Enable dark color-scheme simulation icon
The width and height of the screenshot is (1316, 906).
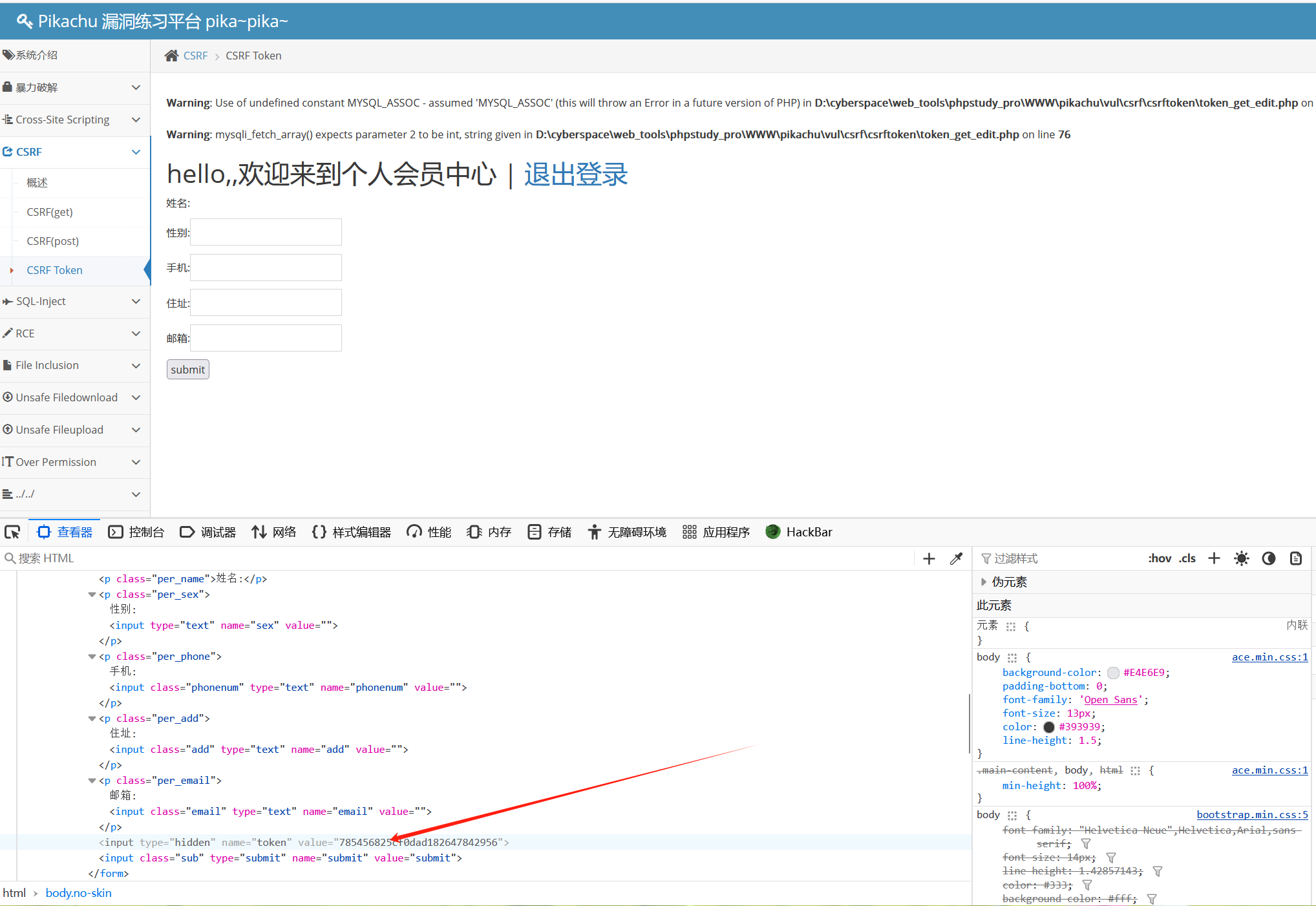tap(1269, 558)
